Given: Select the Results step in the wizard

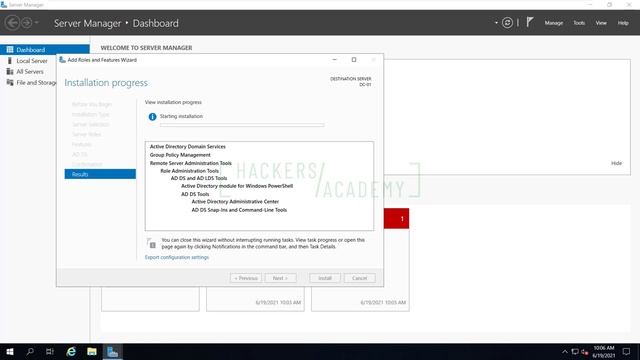Looking at the screenshot, I should click(100, 174).
